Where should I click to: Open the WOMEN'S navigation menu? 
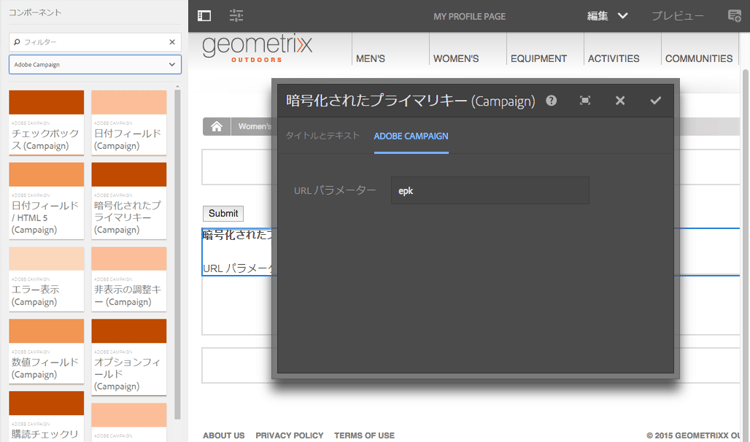[456, 58]
